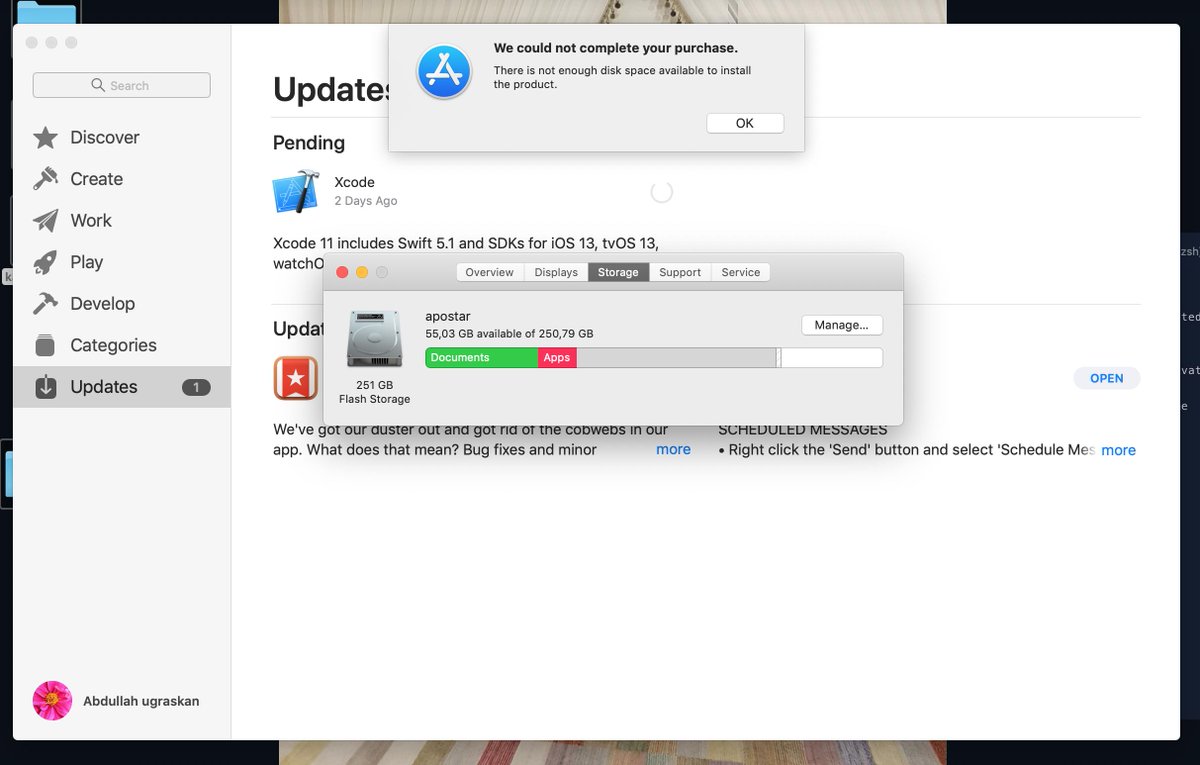Click the Abdullah ugraskan account name
The width and height of the screenshot is (1200, 765).
(141, 701)
